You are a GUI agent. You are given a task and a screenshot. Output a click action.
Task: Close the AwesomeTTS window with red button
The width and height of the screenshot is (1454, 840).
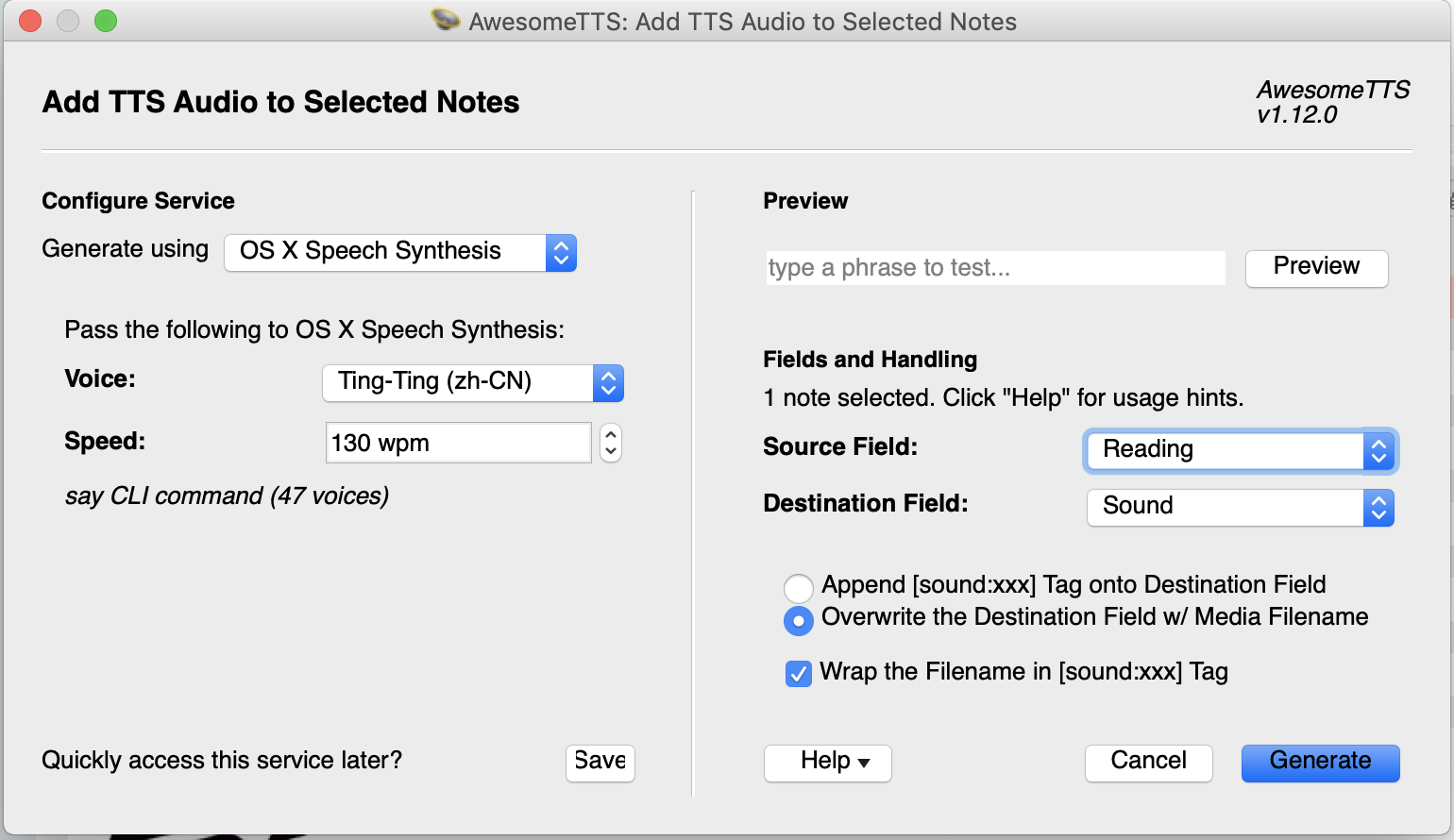point(30,21)
